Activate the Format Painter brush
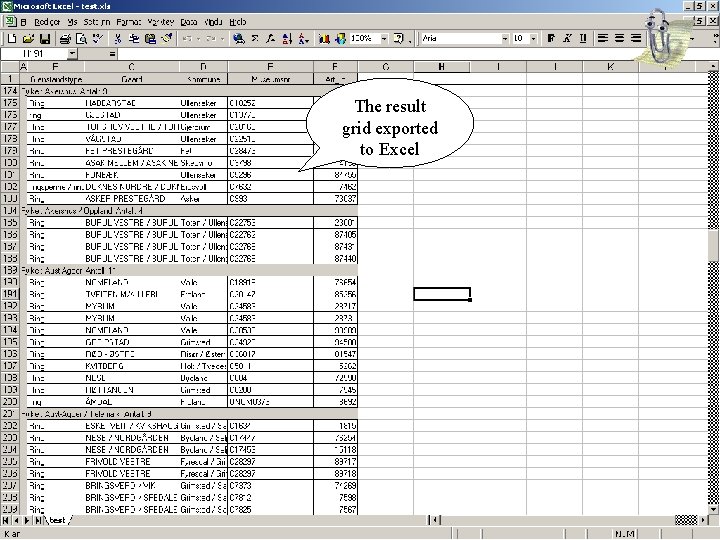This screenshot has width=720, height=540. [x=167, y=39]
